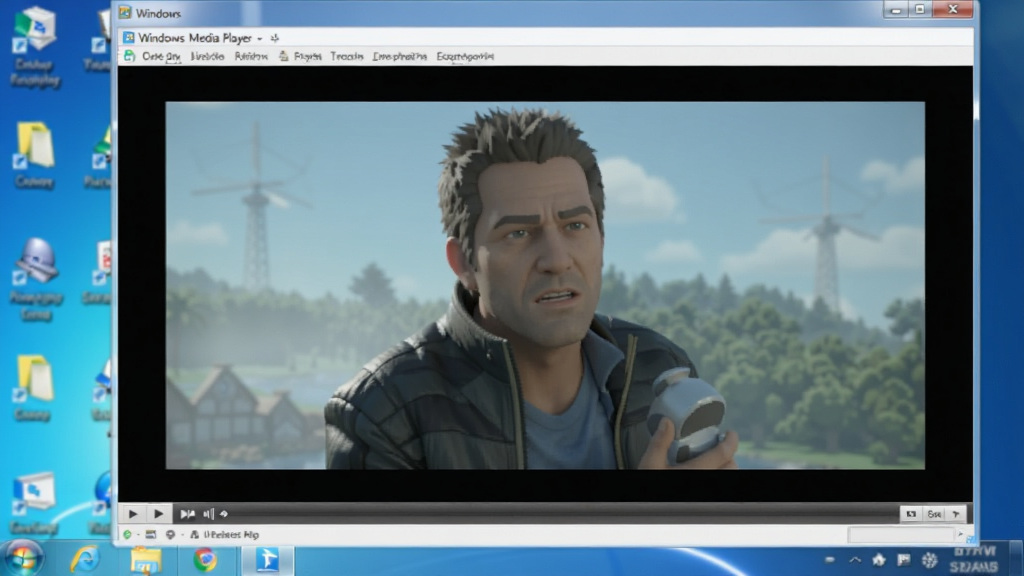Open the third text menu in the menu bar

pos(251,57)
